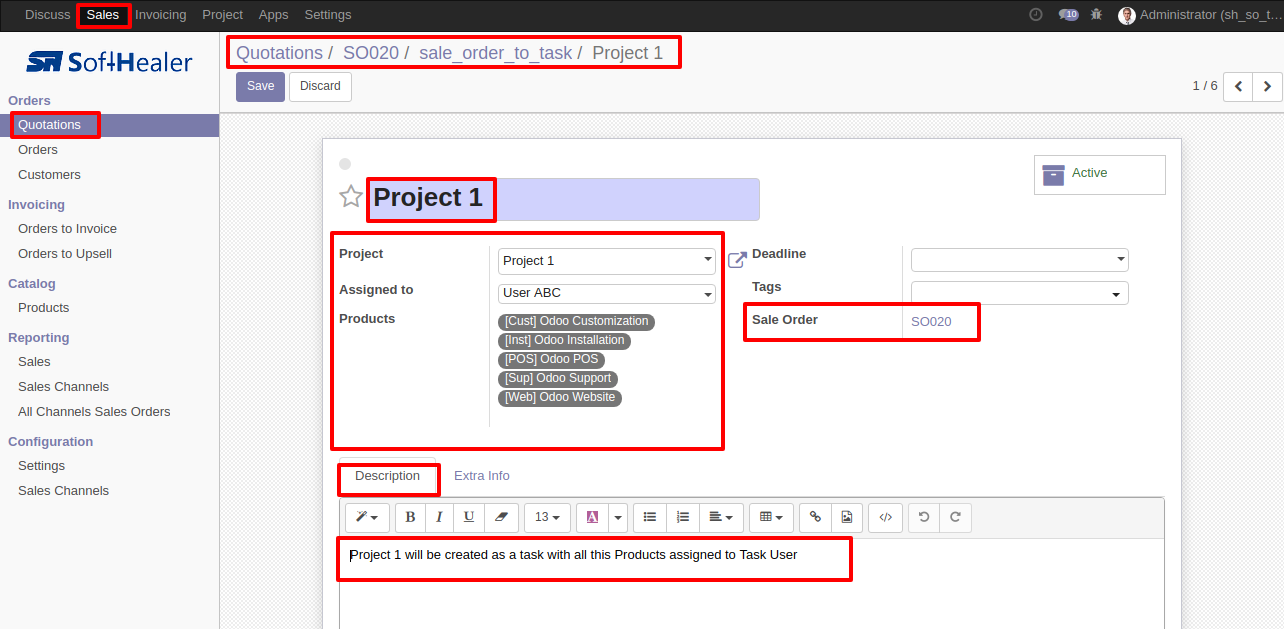Click the debug bug icon
1284x629 pixels.
tap(1097, 14)
